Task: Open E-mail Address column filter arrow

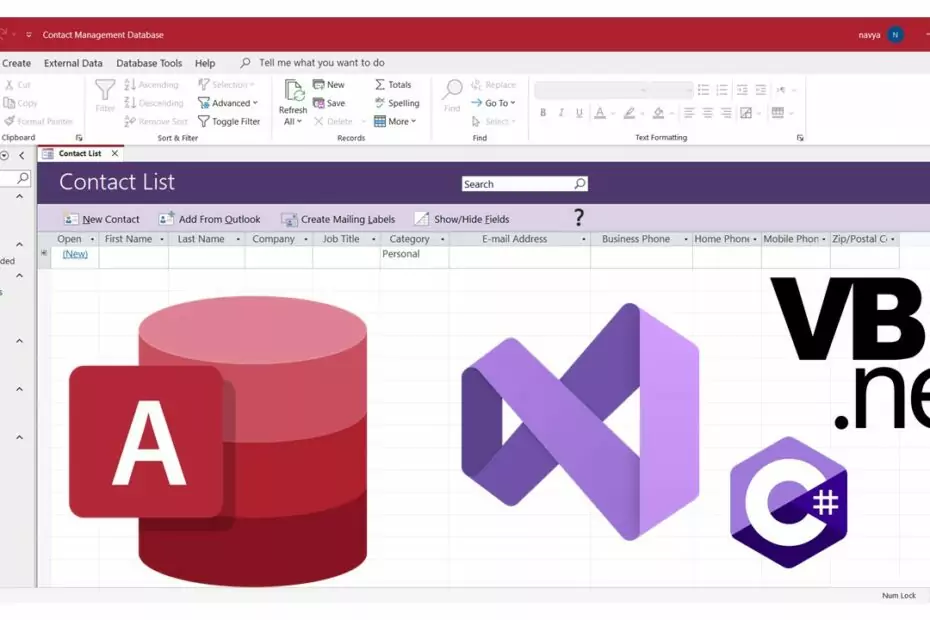Action: pyautogui.click(x=584, y=239)
